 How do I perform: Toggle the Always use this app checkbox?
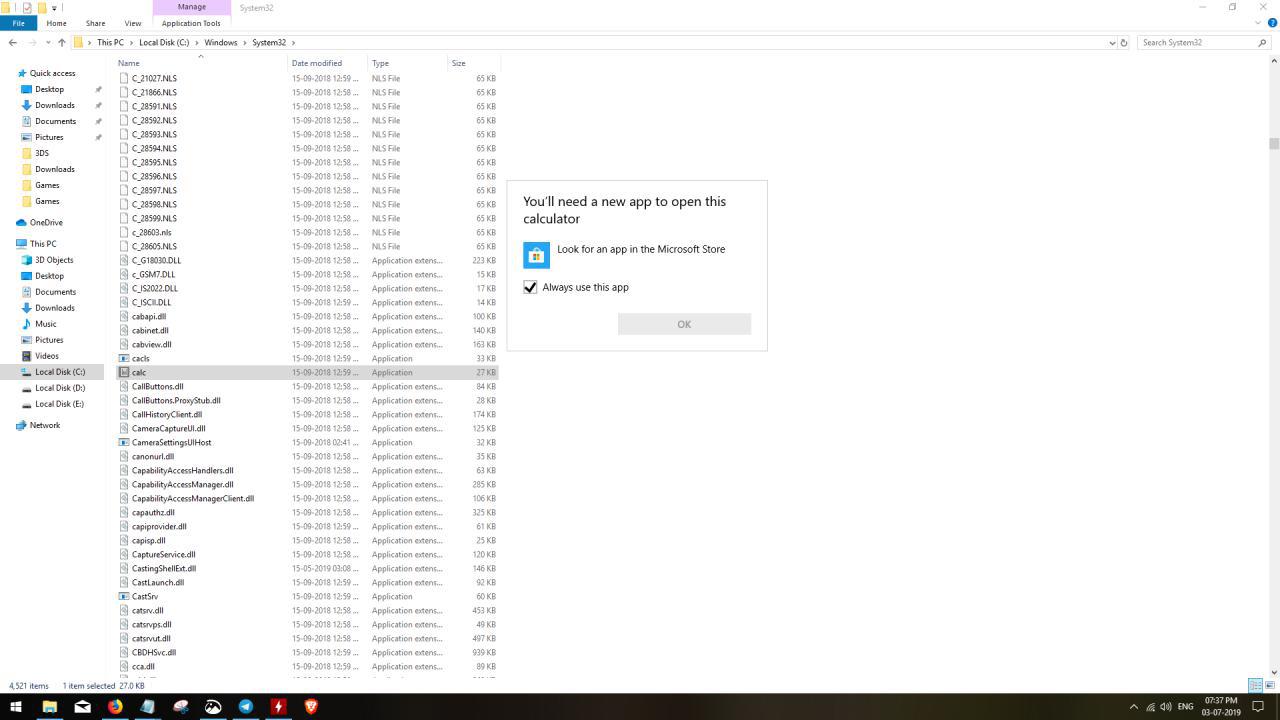[530, 287]
